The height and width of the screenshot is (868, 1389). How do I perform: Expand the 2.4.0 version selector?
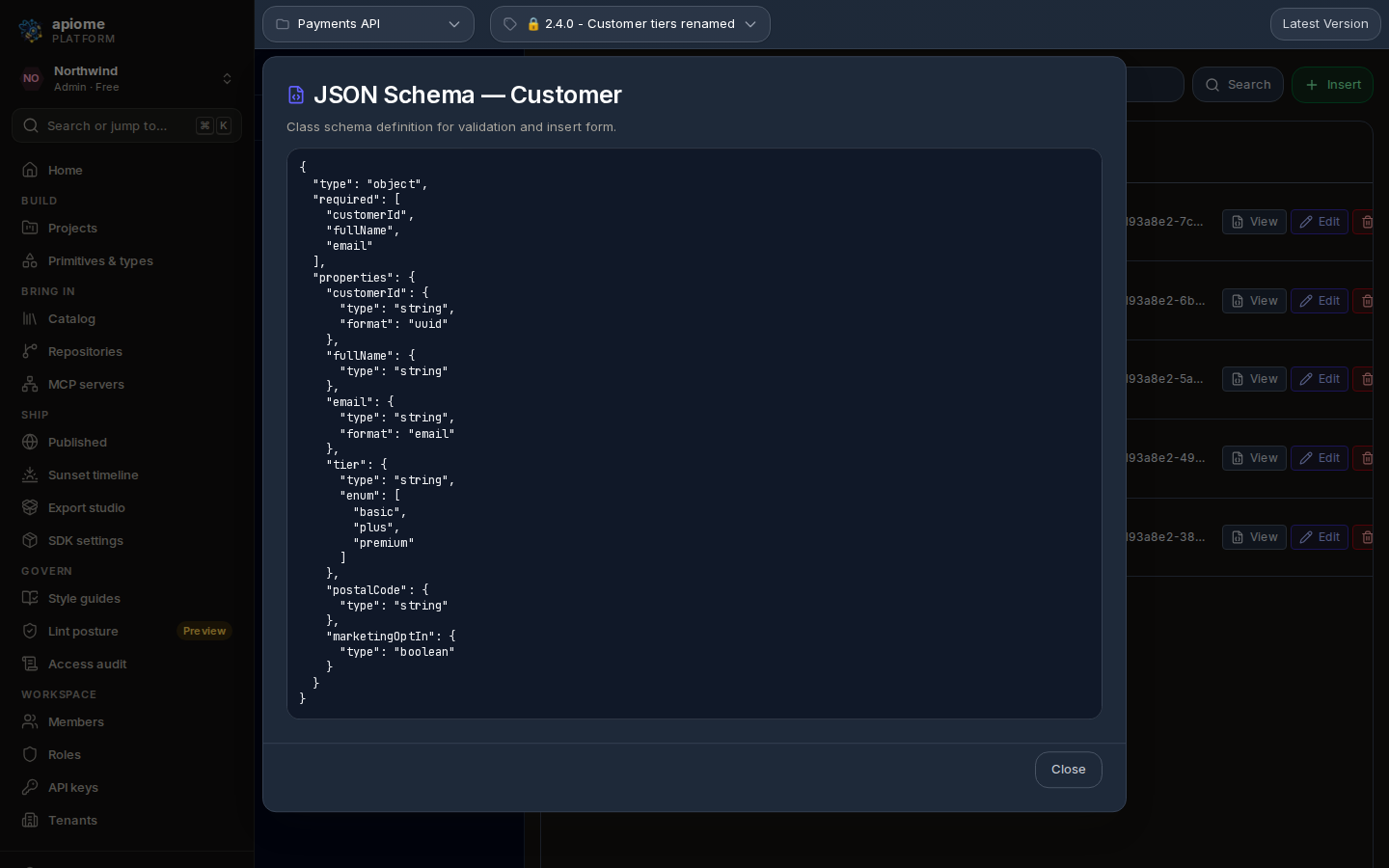point(630,24)
